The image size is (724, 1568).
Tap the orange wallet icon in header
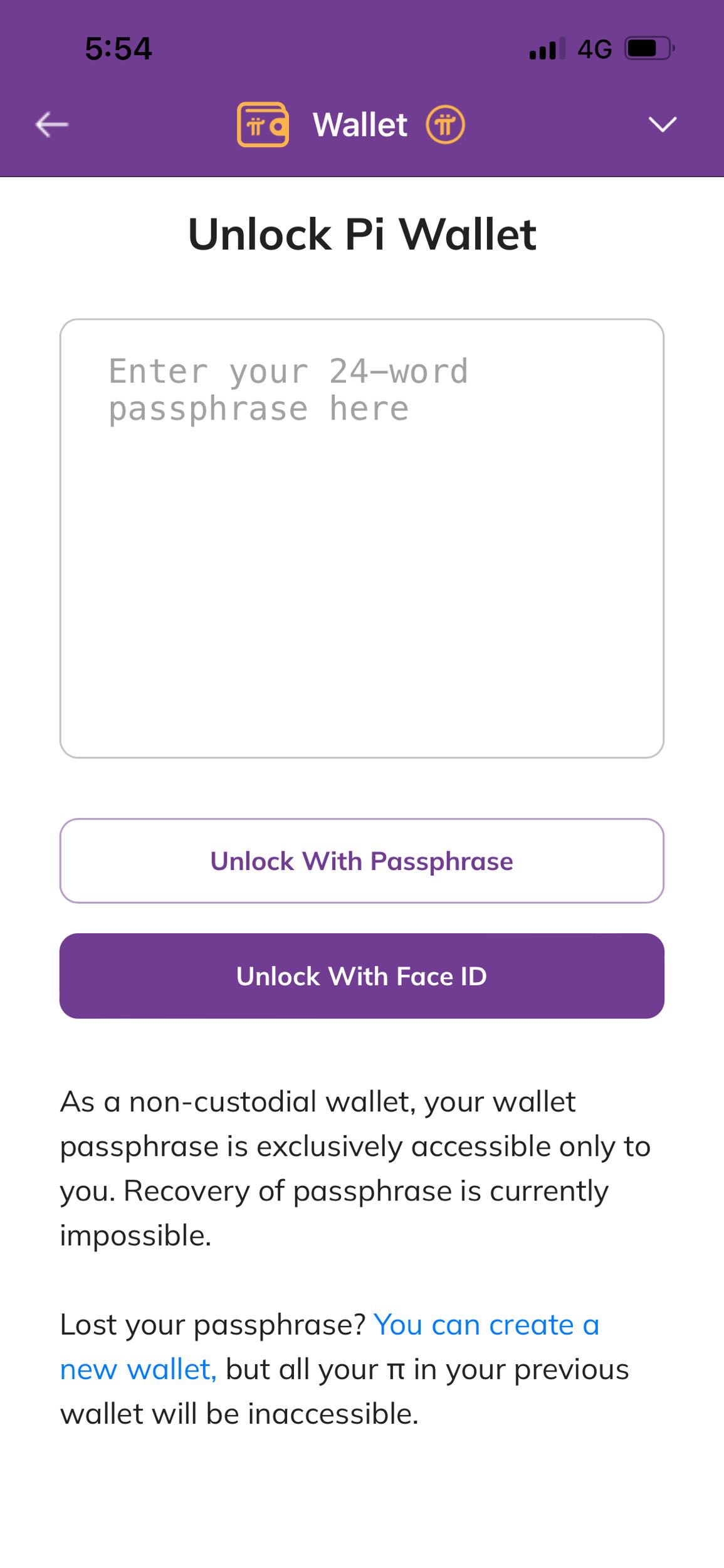pos(263,124)
